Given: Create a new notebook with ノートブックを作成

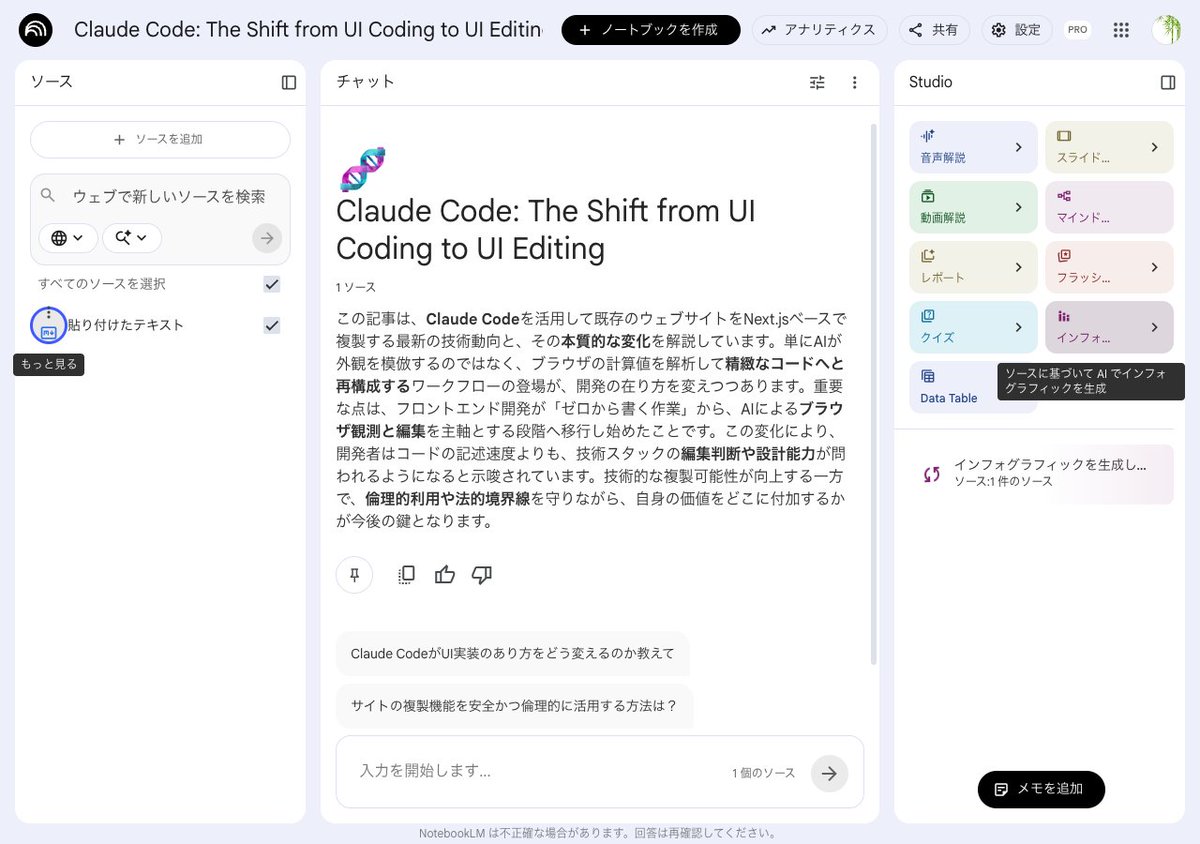Looking at the screenshot, I should pos(650,30).
